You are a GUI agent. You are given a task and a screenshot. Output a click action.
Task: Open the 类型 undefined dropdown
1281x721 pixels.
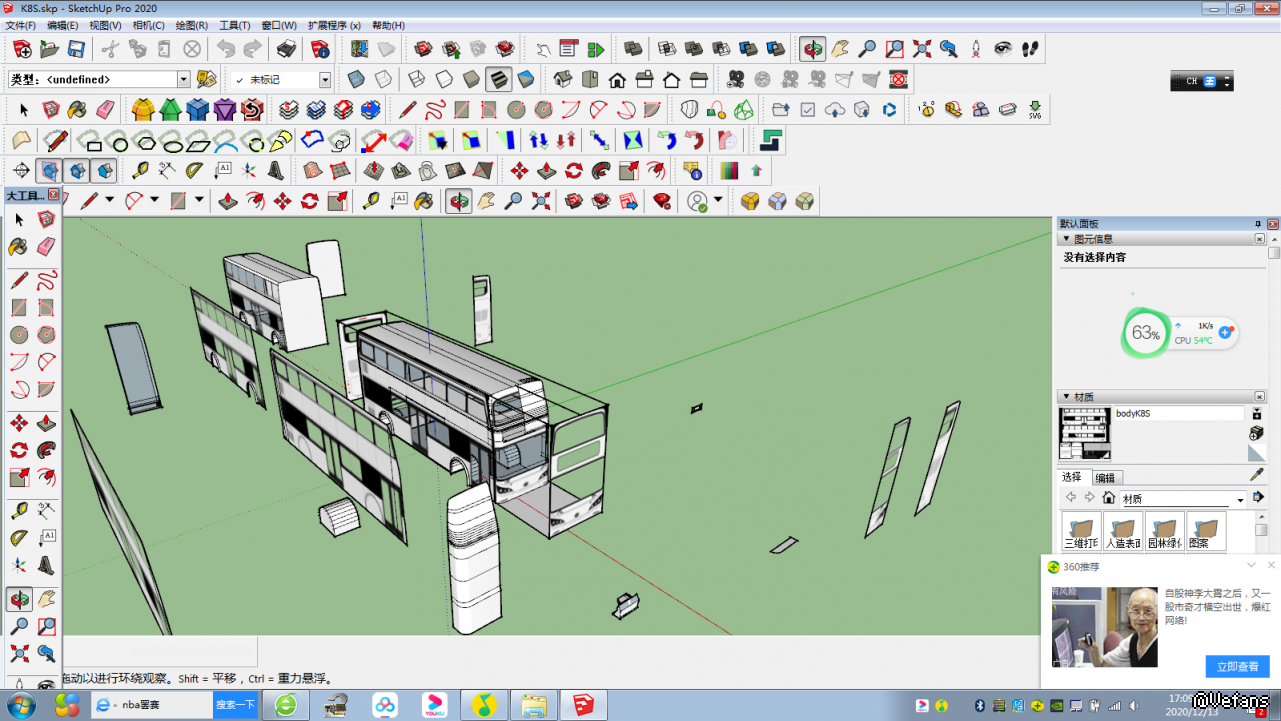[183, 79]
